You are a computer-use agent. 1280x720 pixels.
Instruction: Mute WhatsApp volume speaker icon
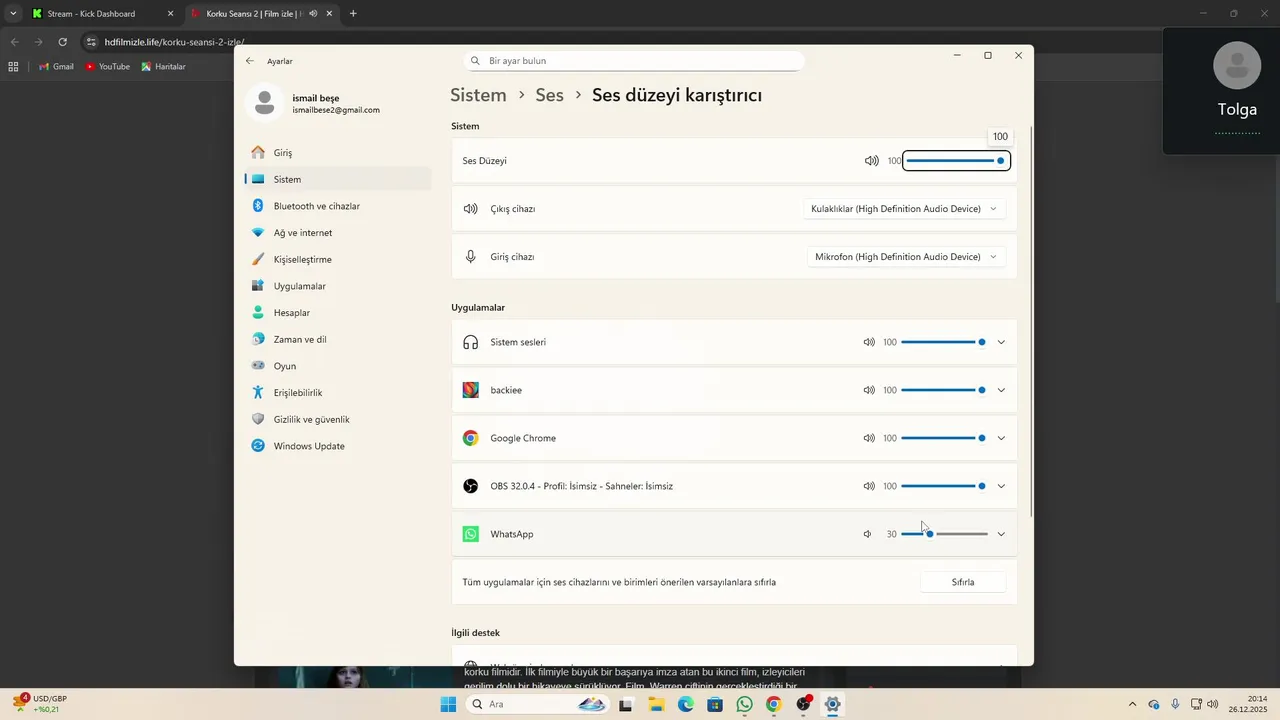click(x=868, y=534)
